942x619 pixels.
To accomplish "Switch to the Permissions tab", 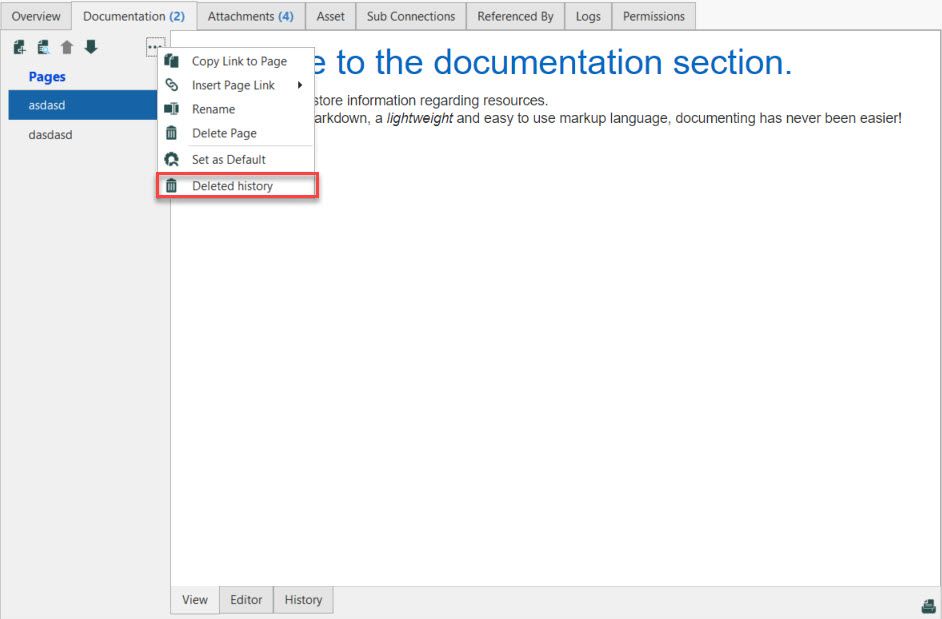I will pos(653,15).
